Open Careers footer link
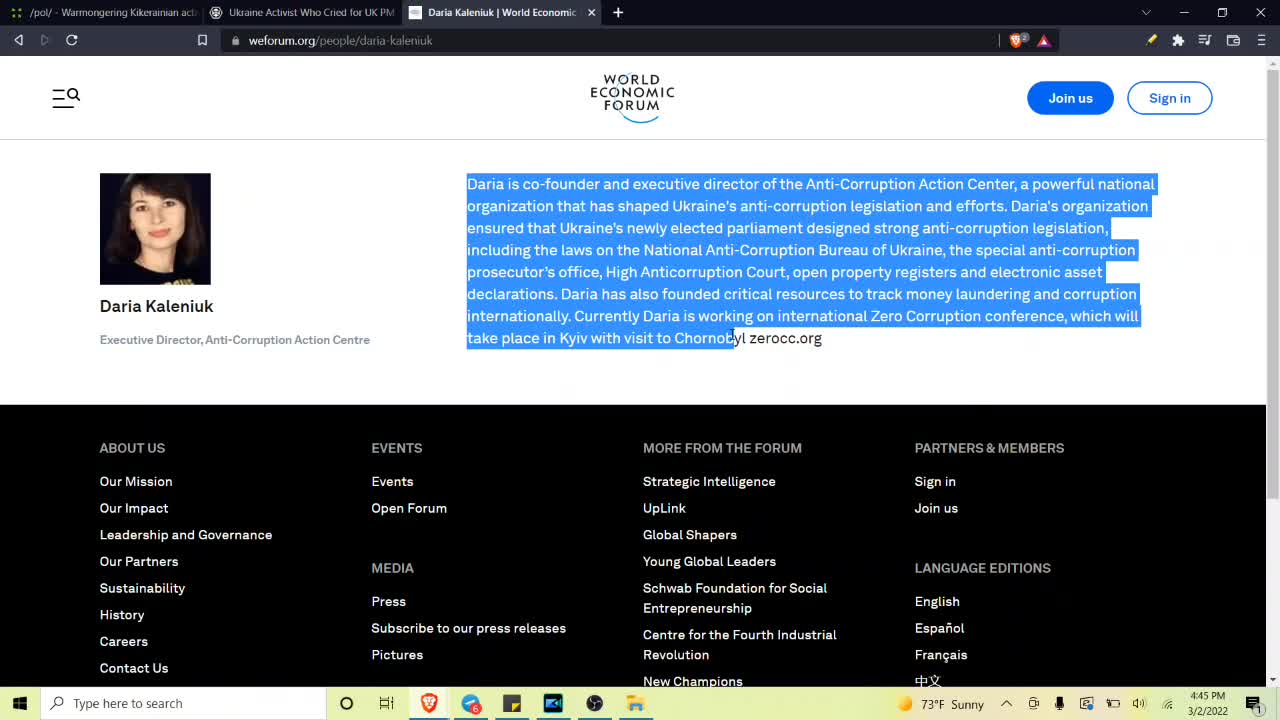 (x=124, y=642)
